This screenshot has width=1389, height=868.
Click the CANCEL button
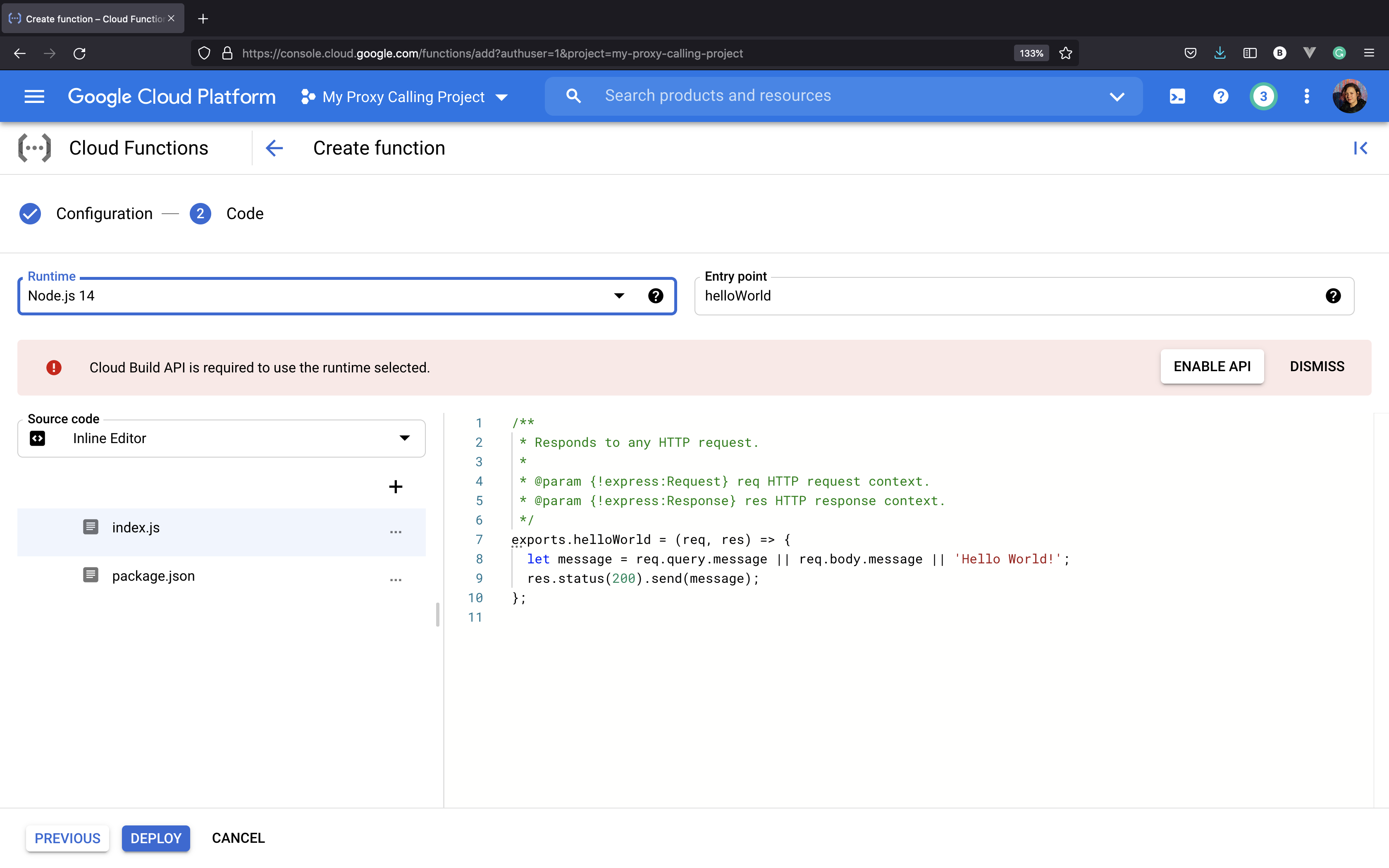(238, 838)
